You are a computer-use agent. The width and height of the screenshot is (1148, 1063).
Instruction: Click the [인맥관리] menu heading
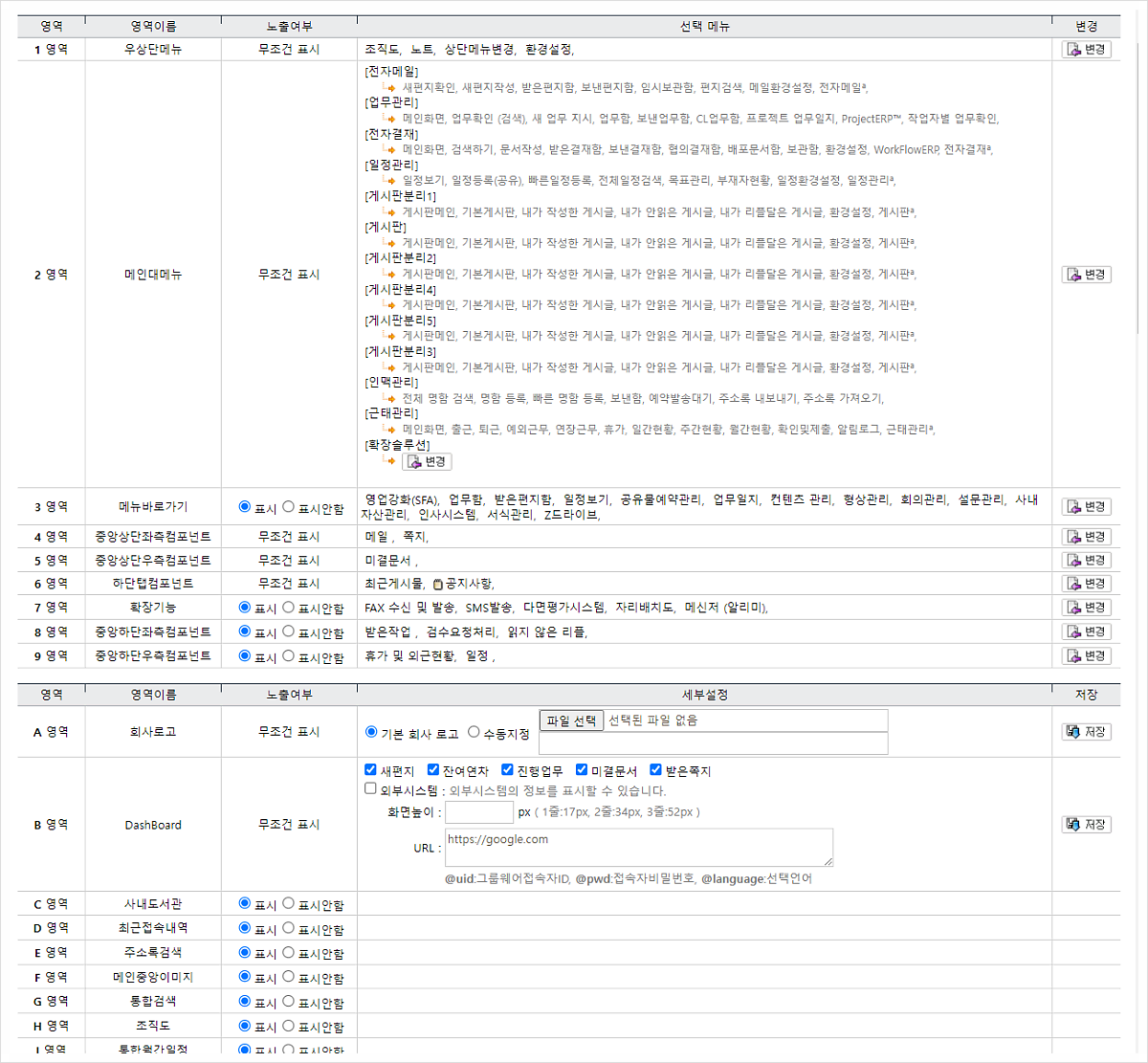tap(391, 382)
